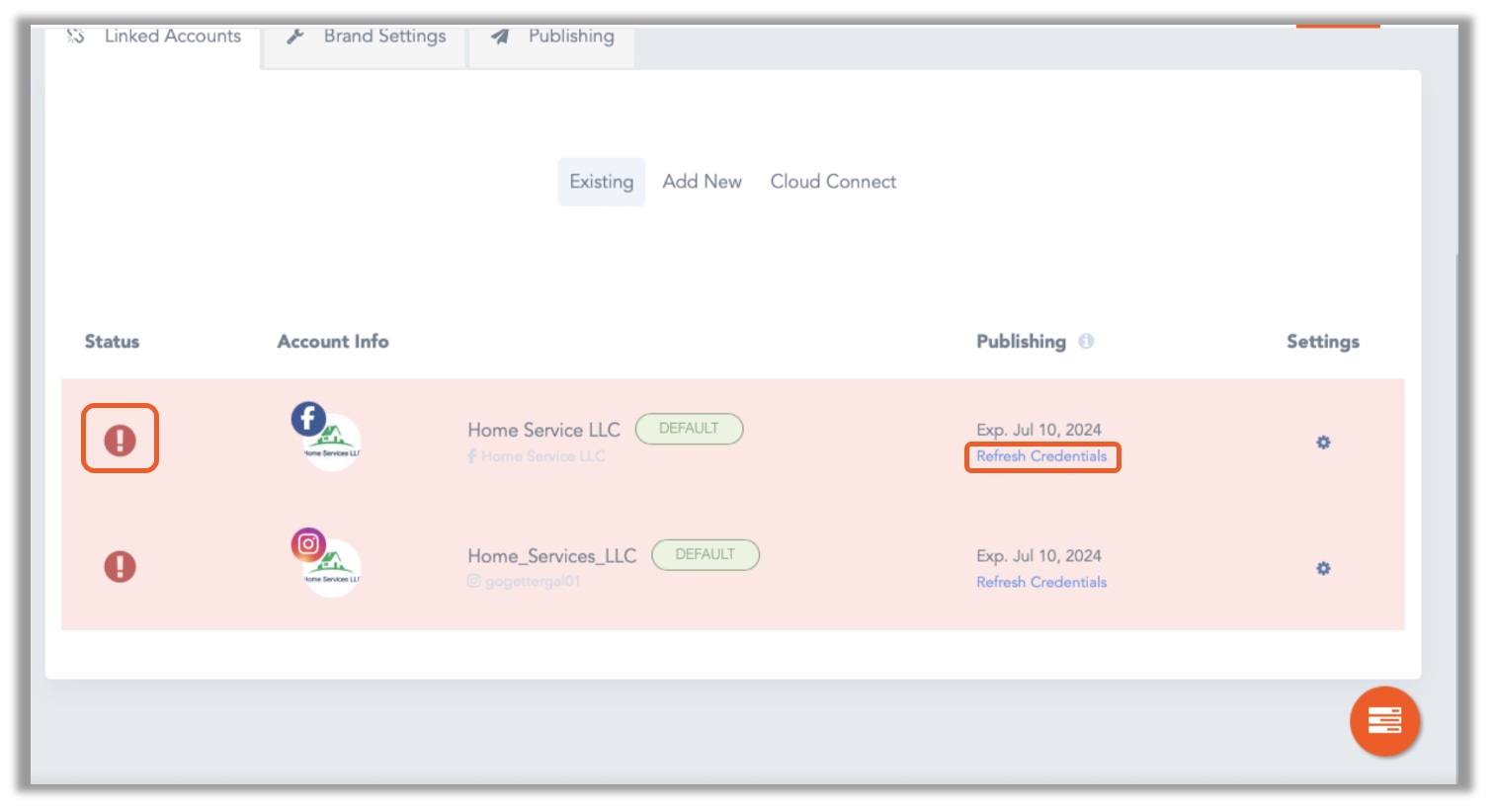Click the Account Info column header
1496x812 pixels.
333,342
